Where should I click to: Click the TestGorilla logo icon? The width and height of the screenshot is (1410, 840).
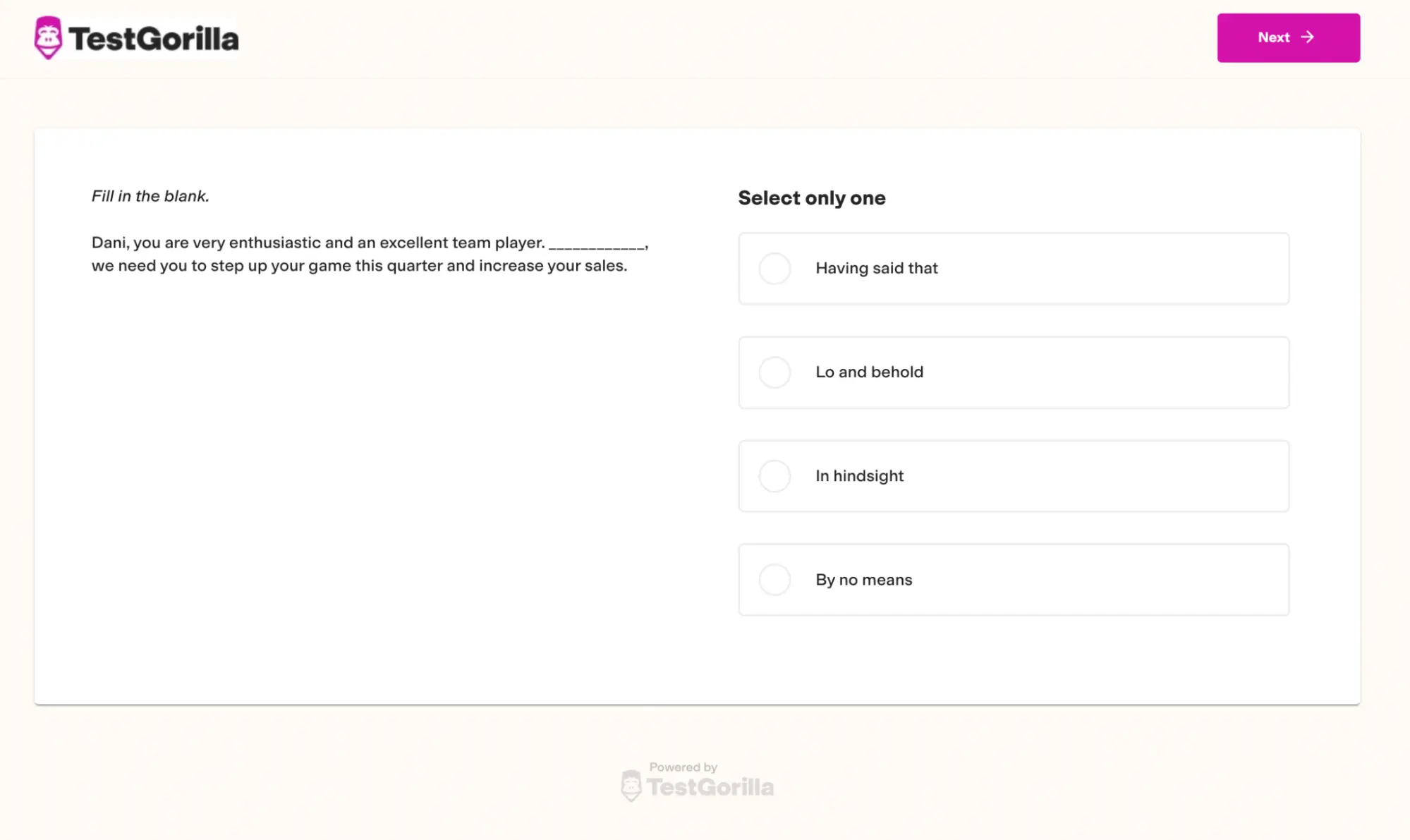point(48,37)
